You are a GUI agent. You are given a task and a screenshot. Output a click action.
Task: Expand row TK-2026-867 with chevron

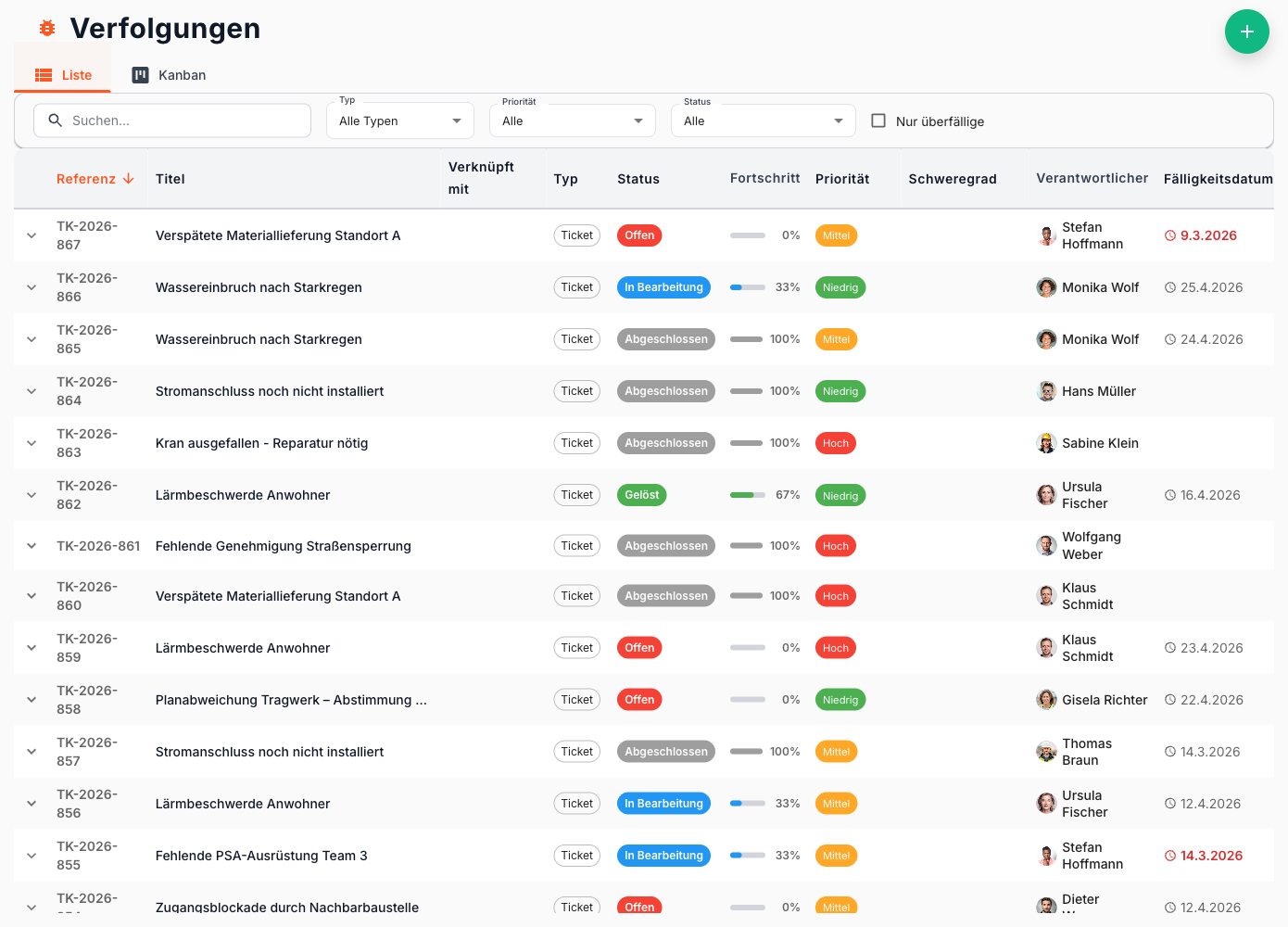point(32,235)
